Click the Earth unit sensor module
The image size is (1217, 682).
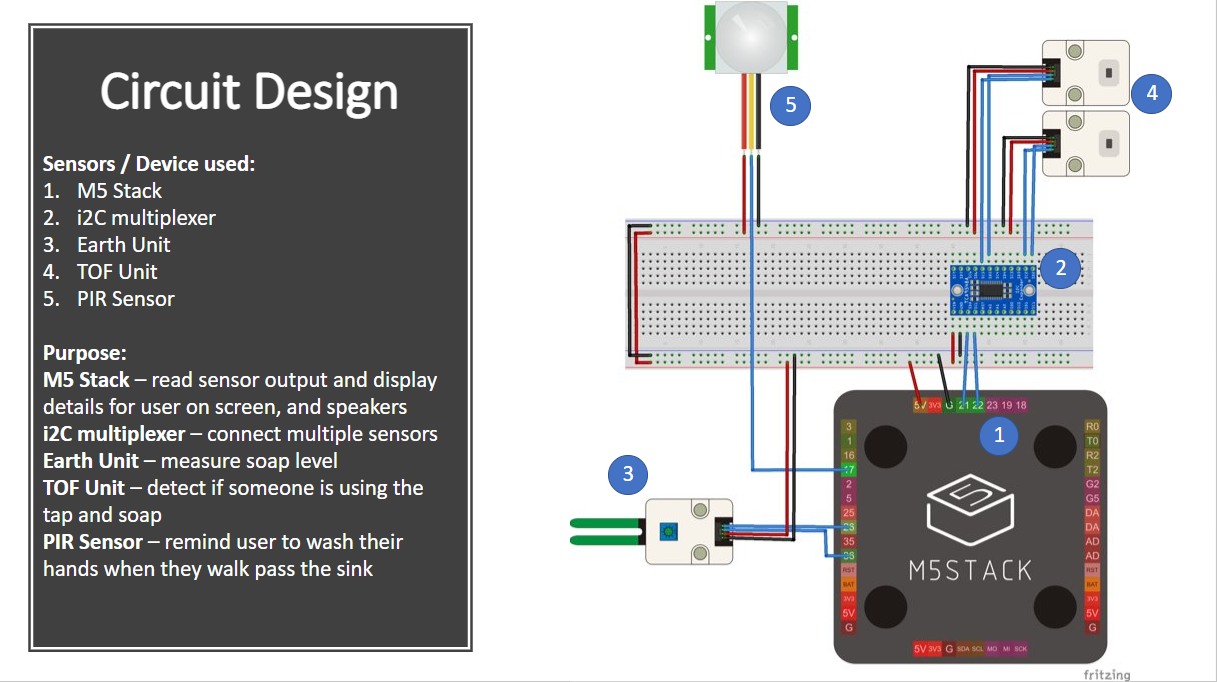(x=688, y=532)
